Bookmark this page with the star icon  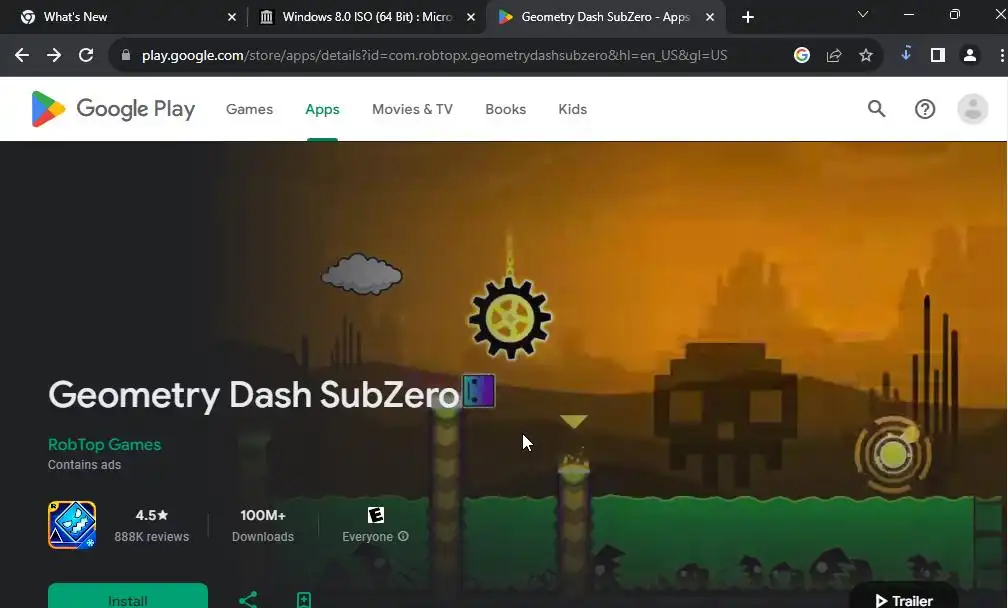(866, 55)
